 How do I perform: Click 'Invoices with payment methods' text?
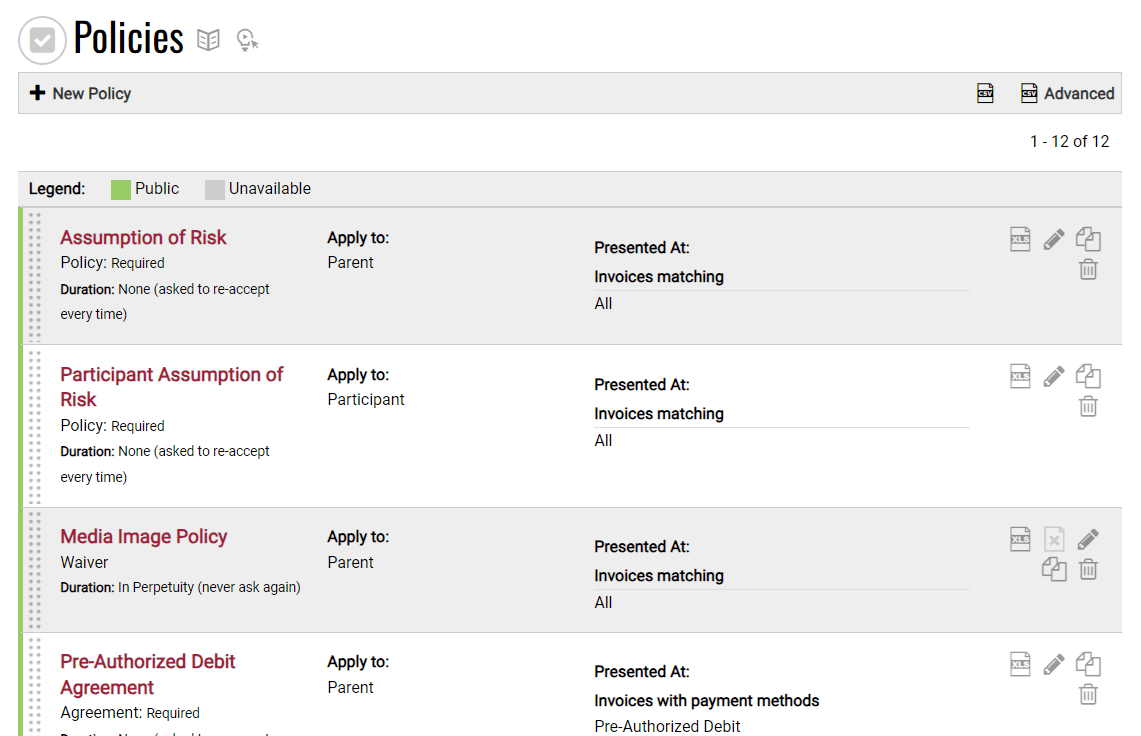click(707, 700)
